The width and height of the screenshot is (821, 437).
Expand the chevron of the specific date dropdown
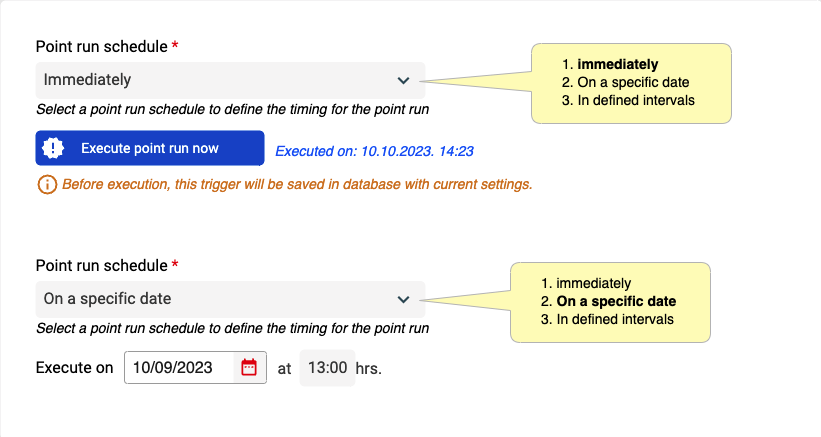pyautogui.click(x=403, y=299)
